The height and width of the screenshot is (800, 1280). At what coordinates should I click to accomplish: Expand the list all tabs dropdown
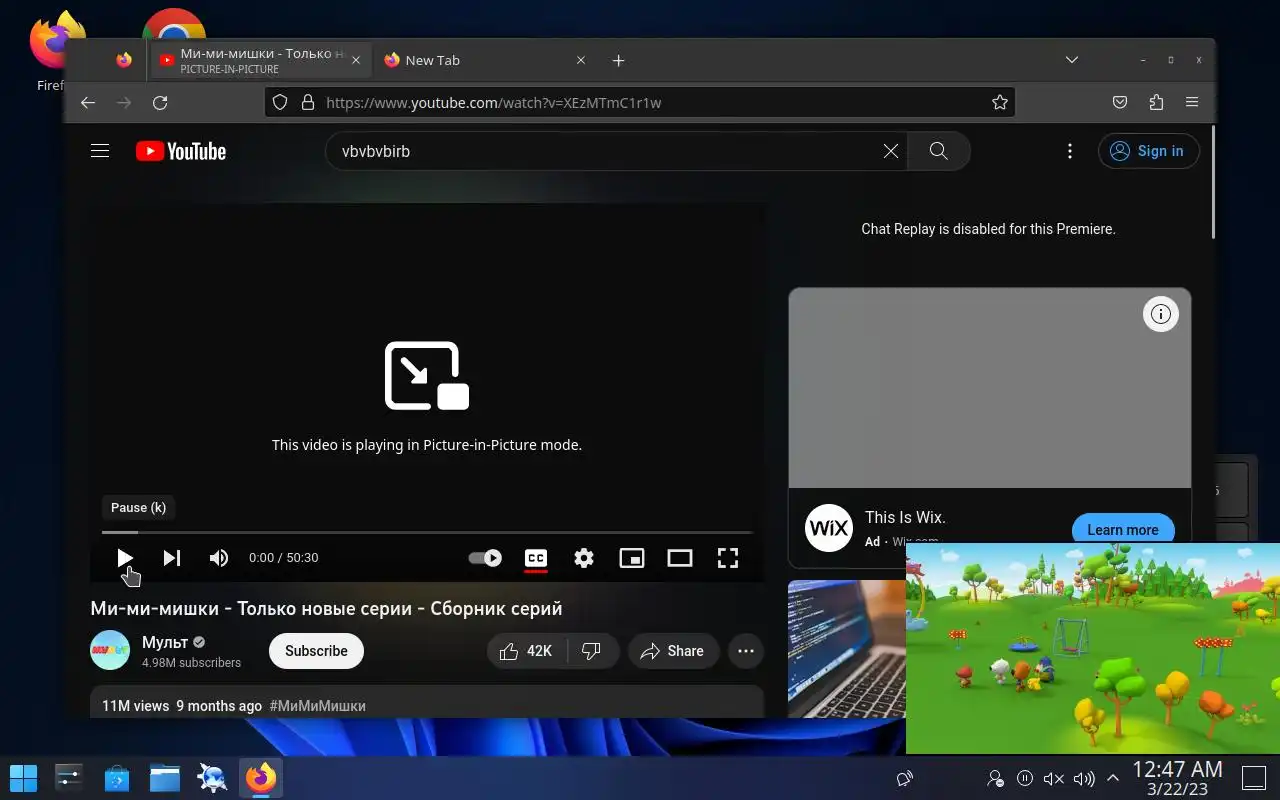pos(1071,60)
